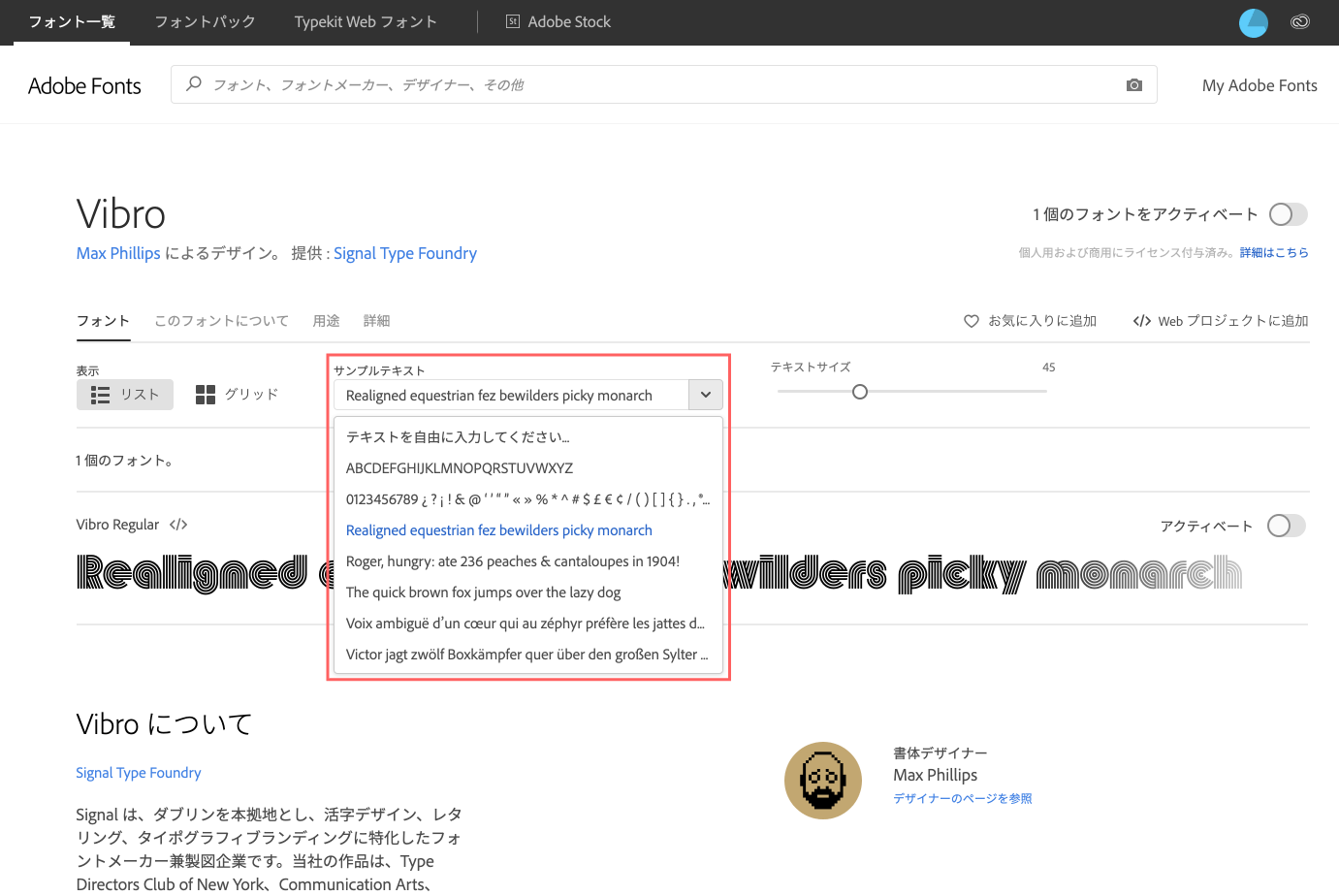Click the sample text combo box field
1339x896 pixels.
[511, 395]
